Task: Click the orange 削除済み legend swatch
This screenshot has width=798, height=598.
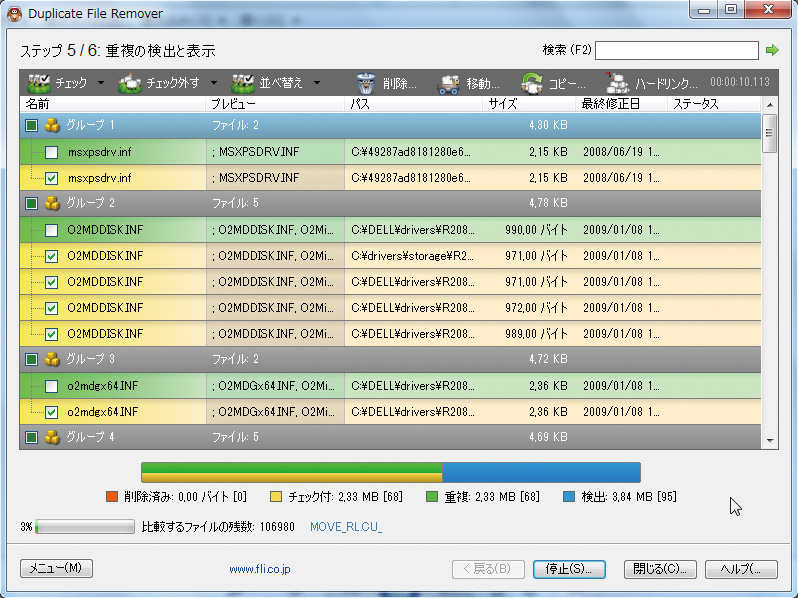Action: (x=112, y=497)
